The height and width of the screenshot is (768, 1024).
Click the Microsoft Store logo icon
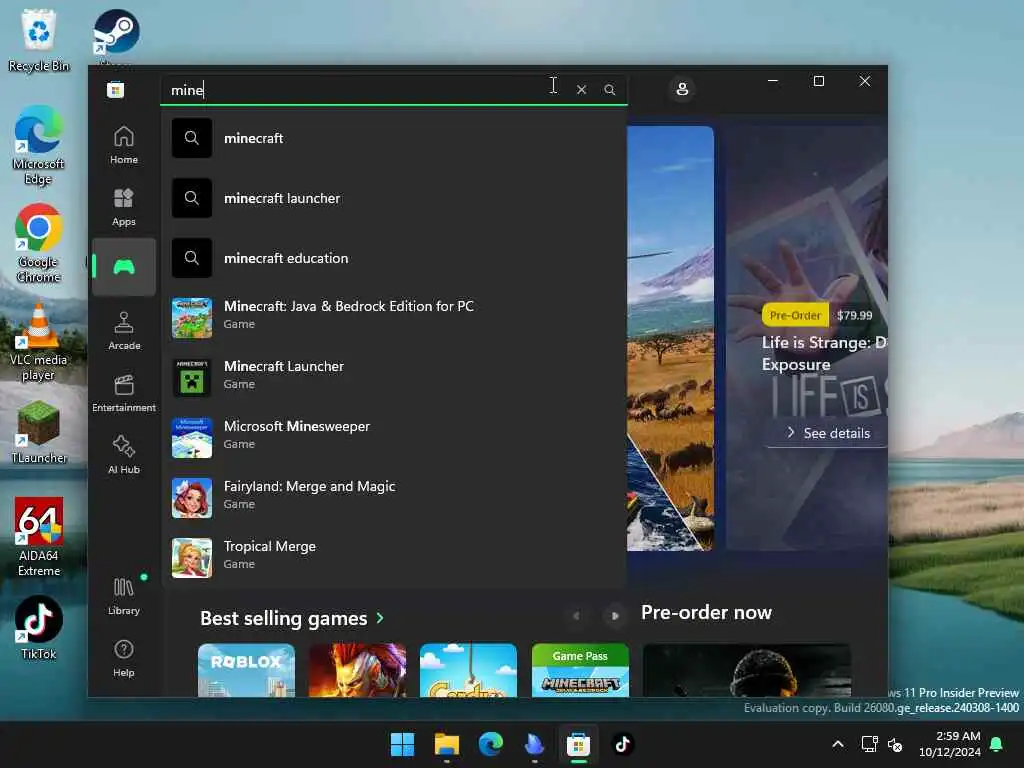pos(116,89)
